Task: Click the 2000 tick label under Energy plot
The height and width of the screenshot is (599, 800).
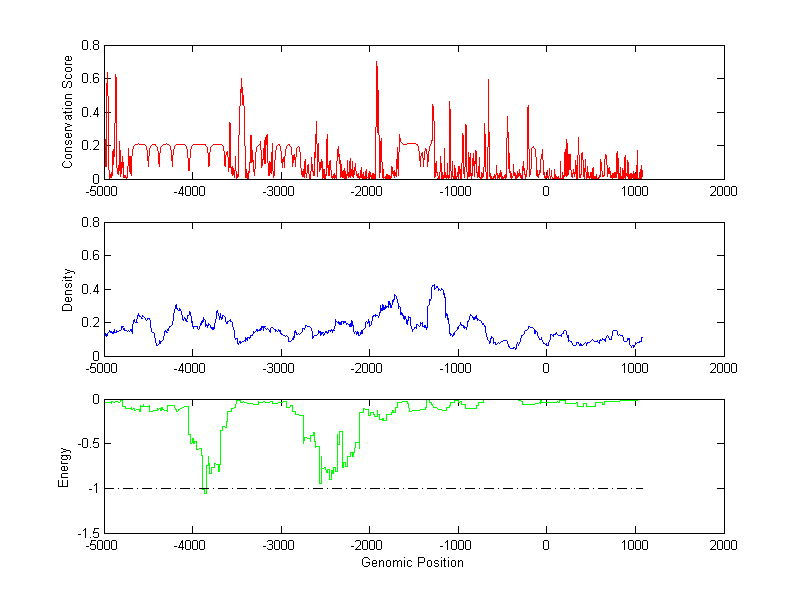Action: pos(723,546)
